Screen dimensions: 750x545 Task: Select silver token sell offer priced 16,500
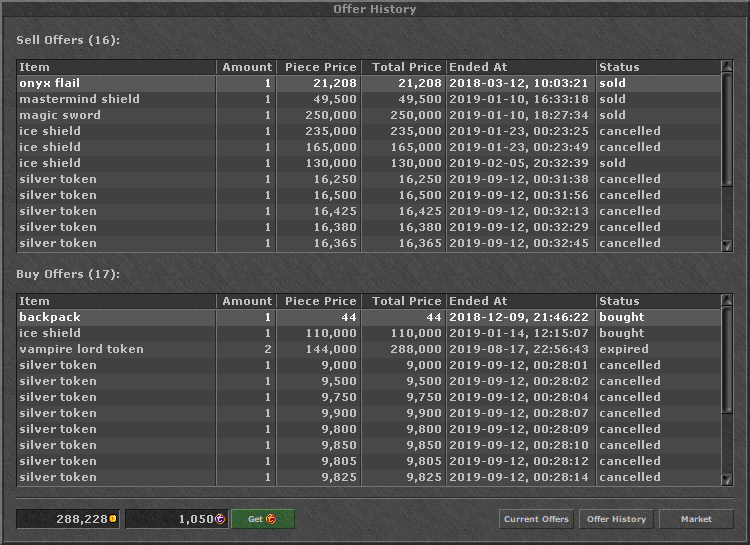(x=369, y=195)
